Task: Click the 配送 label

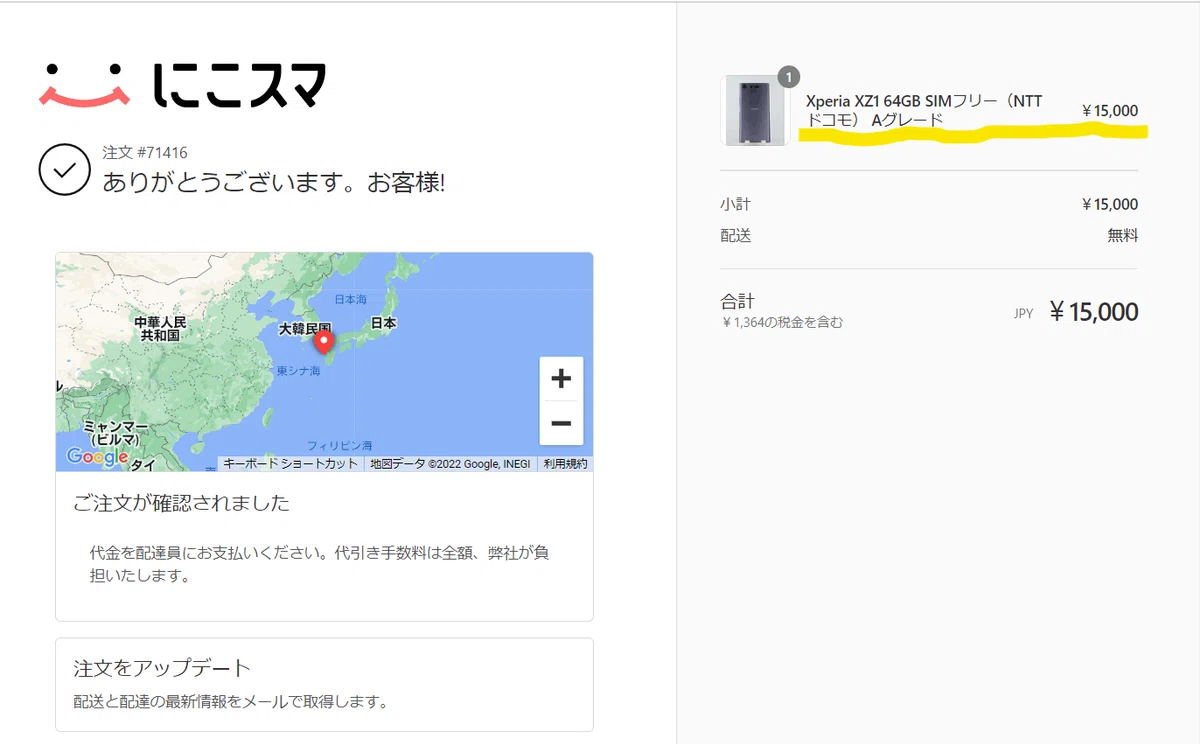Action: (x=735, y=236)
